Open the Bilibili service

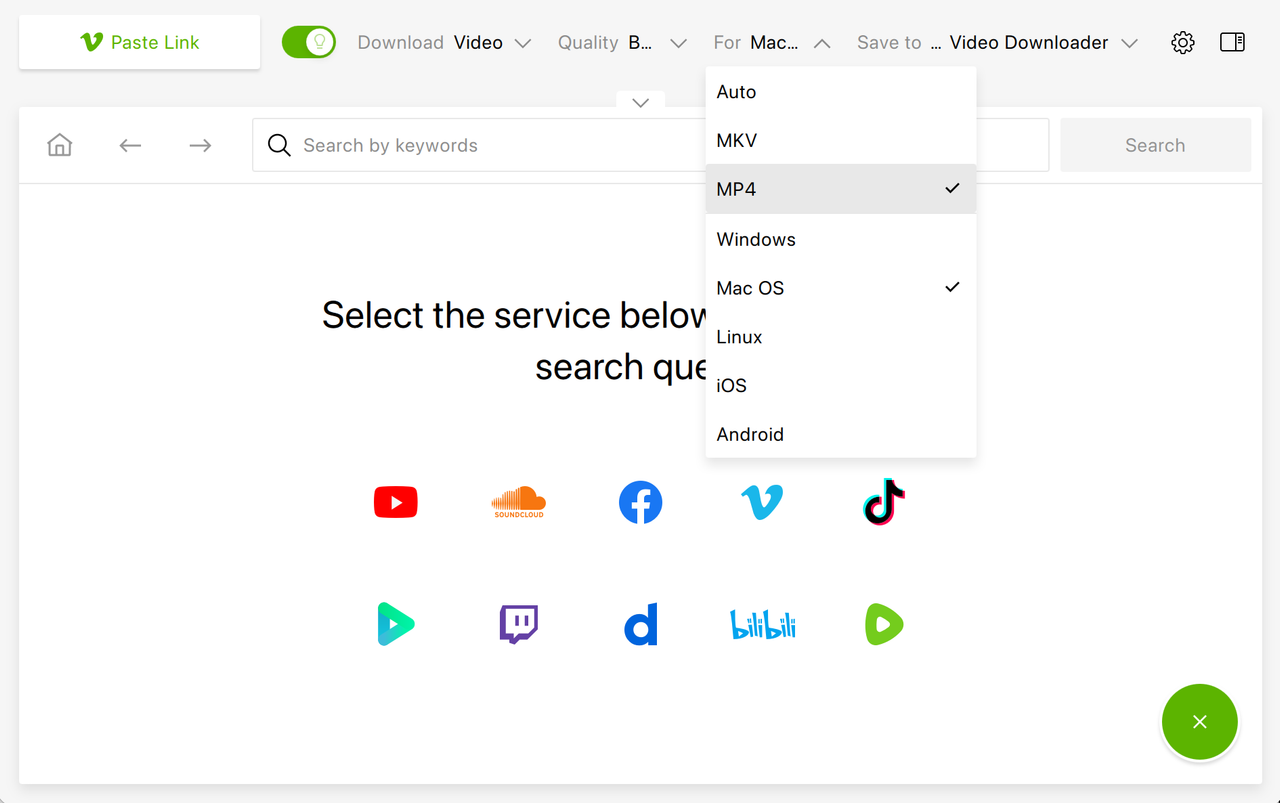(x=762, y=624)
